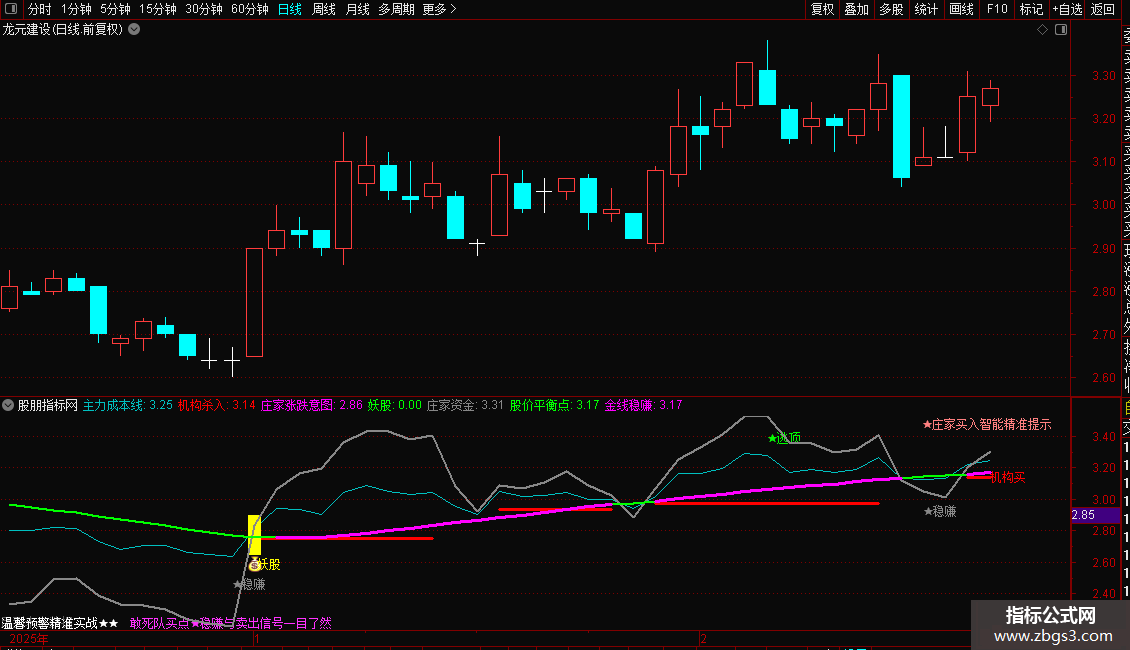1130x650 pixels.
Task: Click the 机构买 signal label
Action: (1007, 477)
